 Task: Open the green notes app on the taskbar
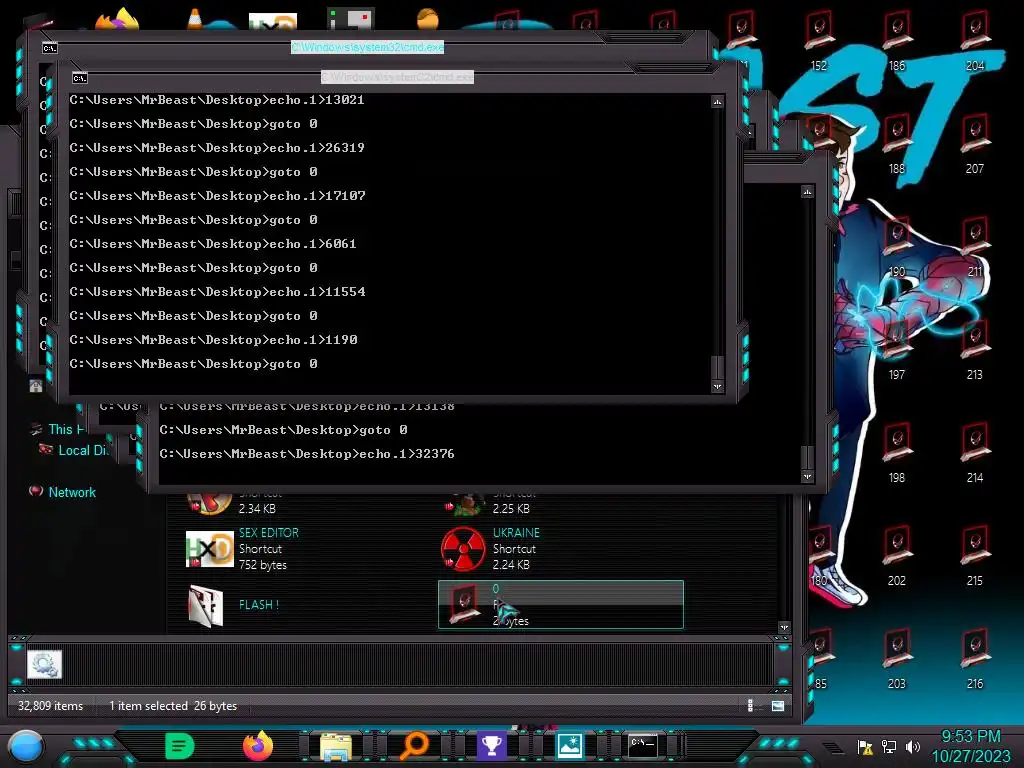coord(180,746)
